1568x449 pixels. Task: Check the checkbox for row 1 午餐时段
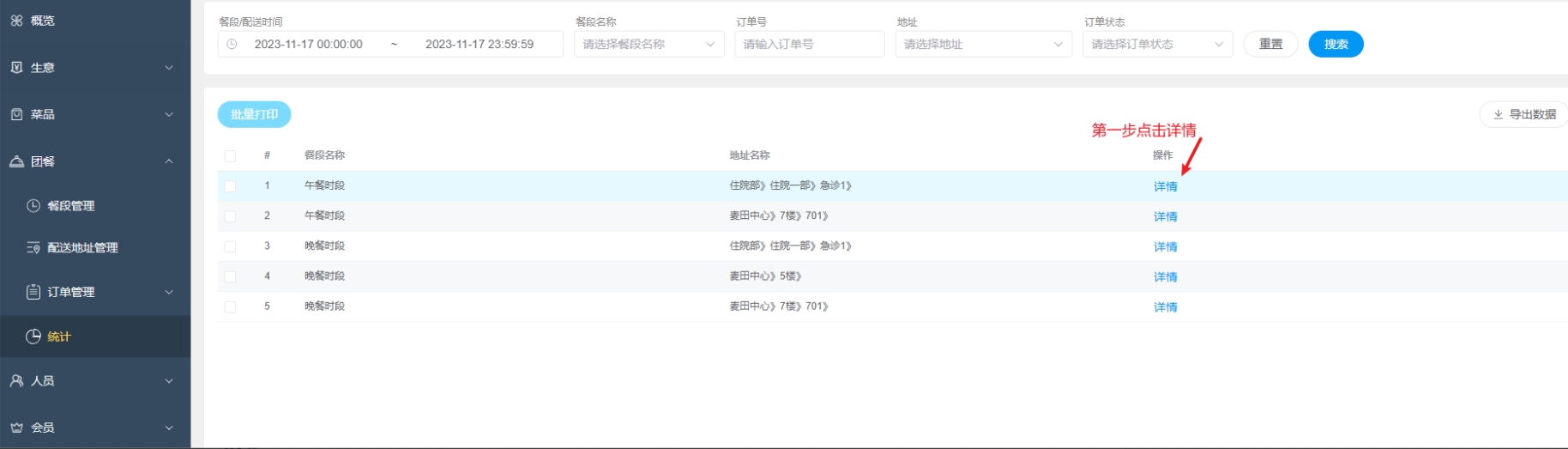pyautogui.click(x=230, y=186)
